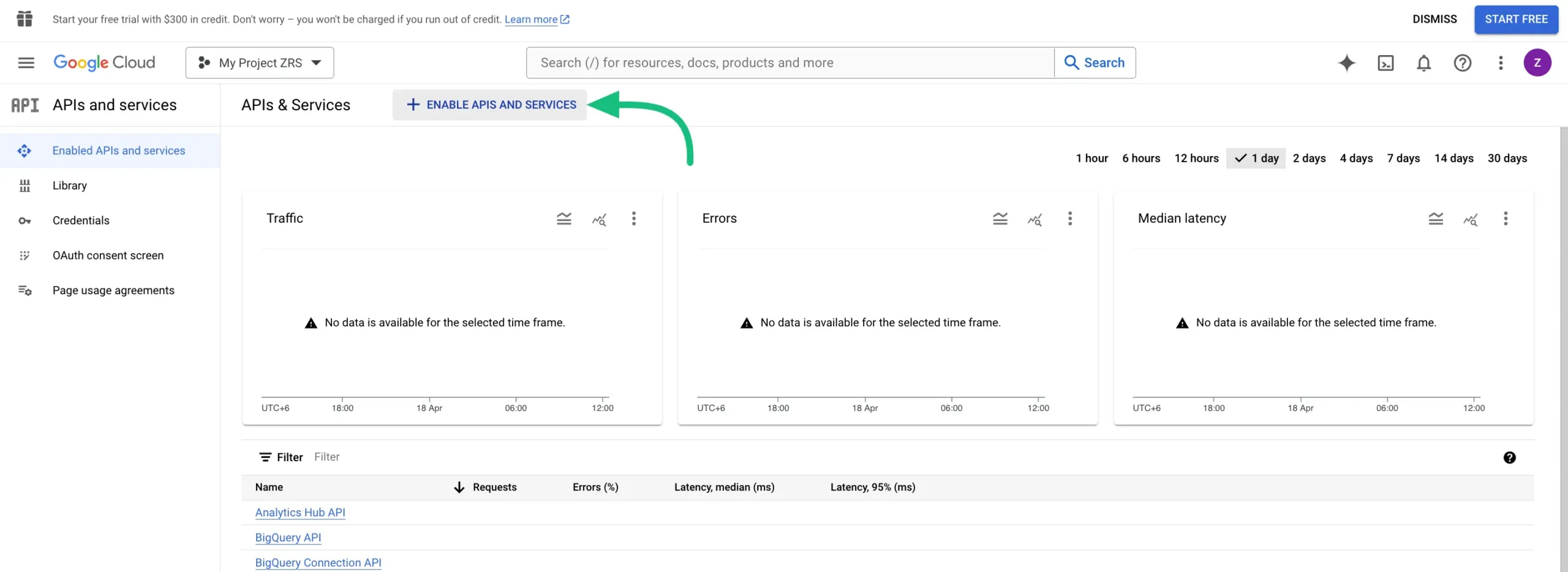Viewport: 1568px width, 572px height.
Task: Open the Traffic chart three-dot options menu
Action: (x=634, y=218)
